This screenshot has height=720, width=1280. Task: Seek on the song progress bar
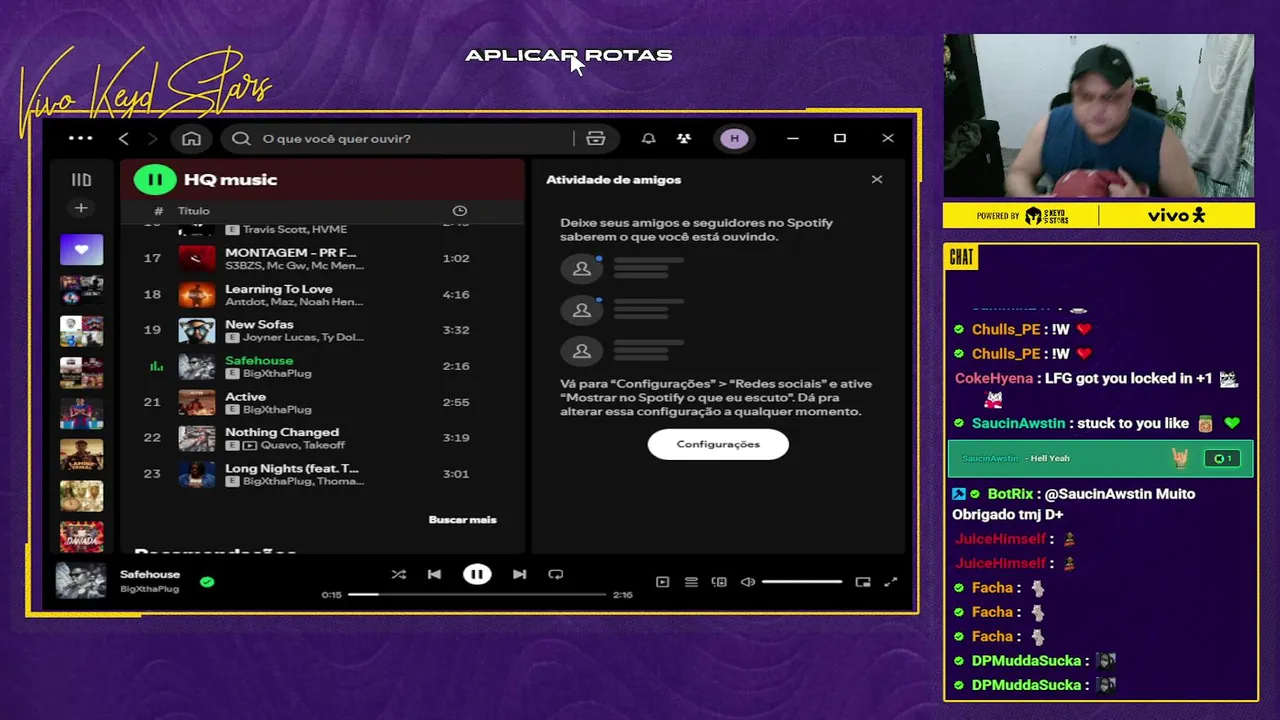477,594
